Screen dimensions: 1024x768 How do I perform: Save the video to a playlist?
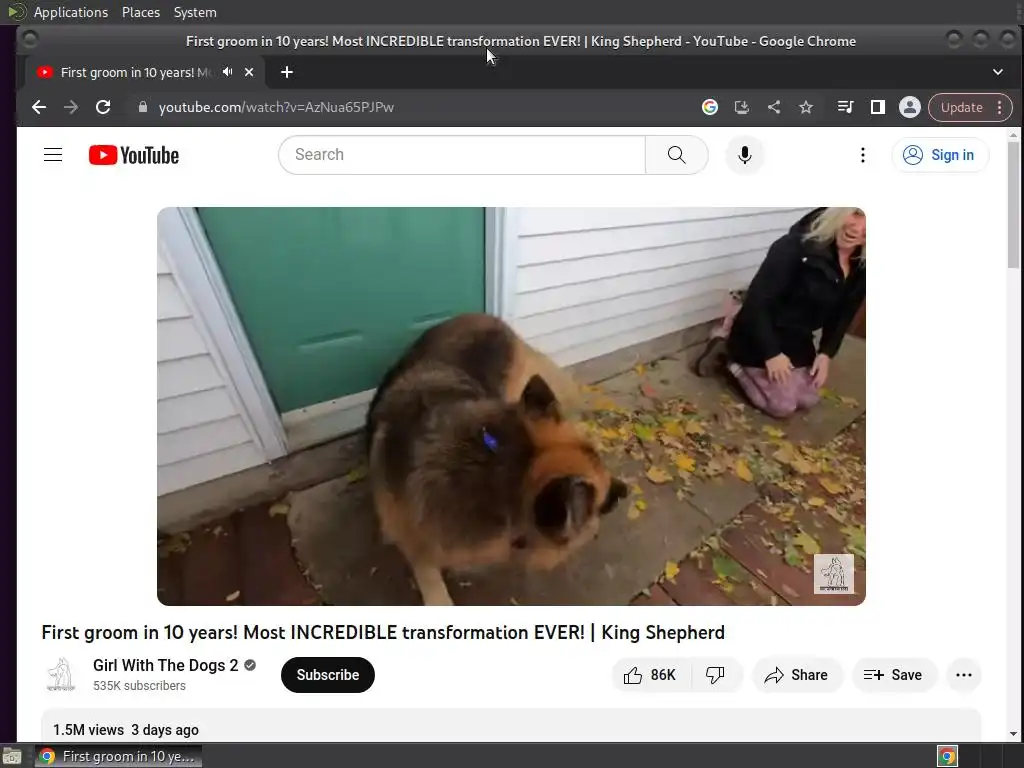click(894, 675)
